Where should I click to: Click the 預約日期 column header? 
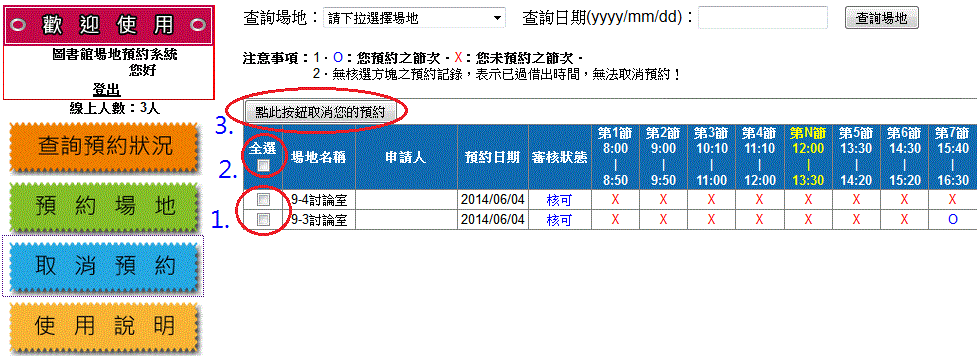(493, 157)
